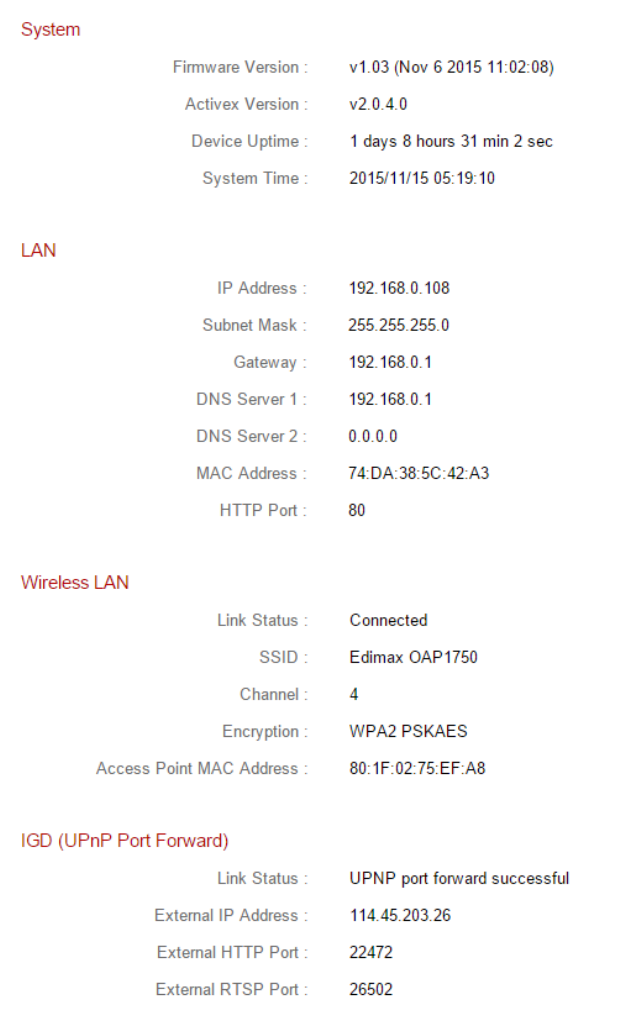This screenshot has height=1015, width=625.
Task: Click the External RTSP Port value 26502
Action: [371, 990]
